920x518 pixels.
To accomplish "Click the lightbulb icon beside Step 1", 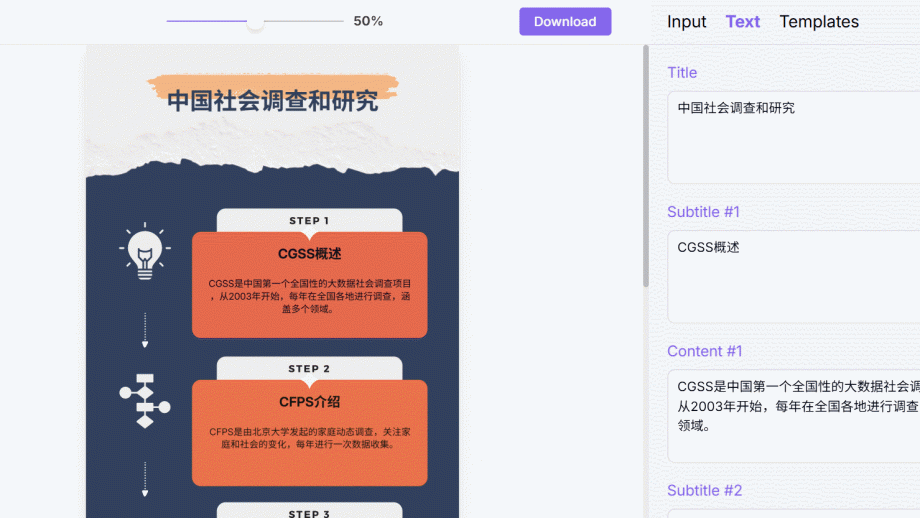I will (145, 252).
